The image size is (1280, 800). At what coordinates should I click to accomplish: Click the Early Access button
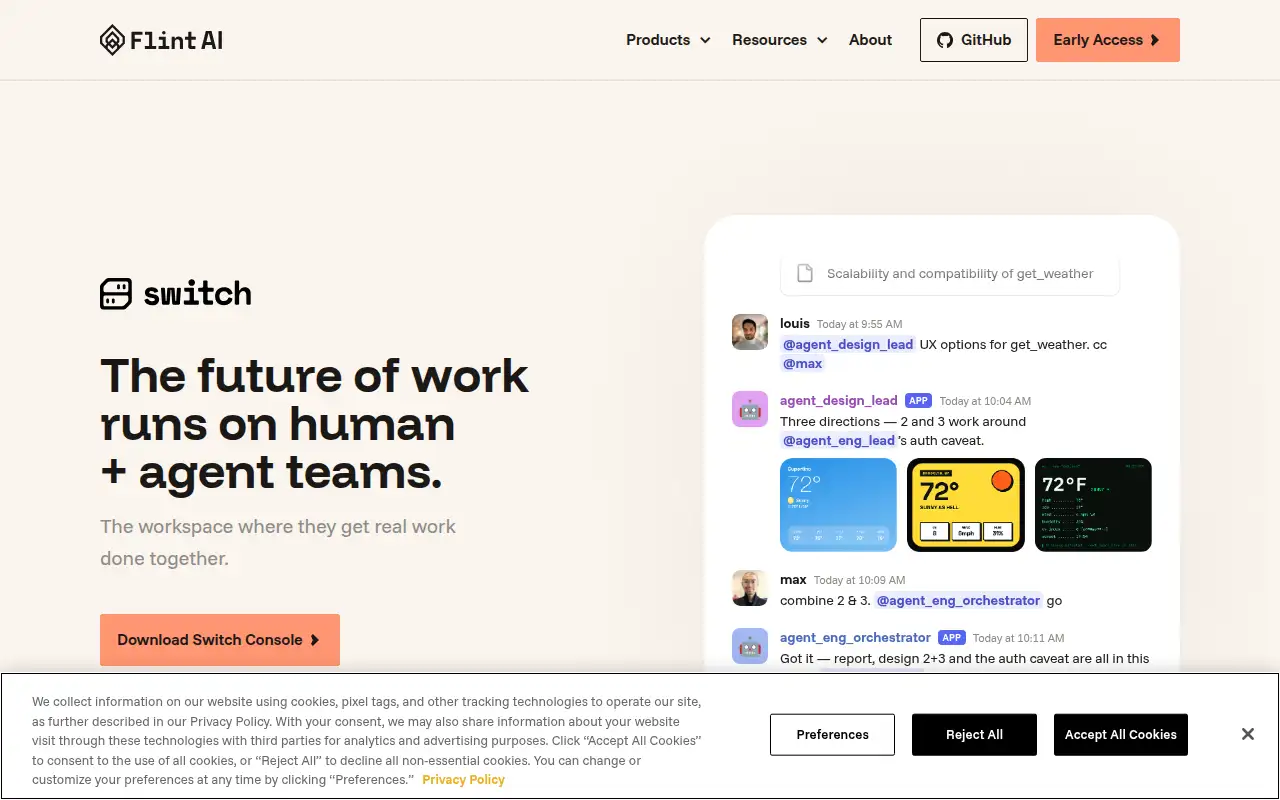tap(1108, 40)
